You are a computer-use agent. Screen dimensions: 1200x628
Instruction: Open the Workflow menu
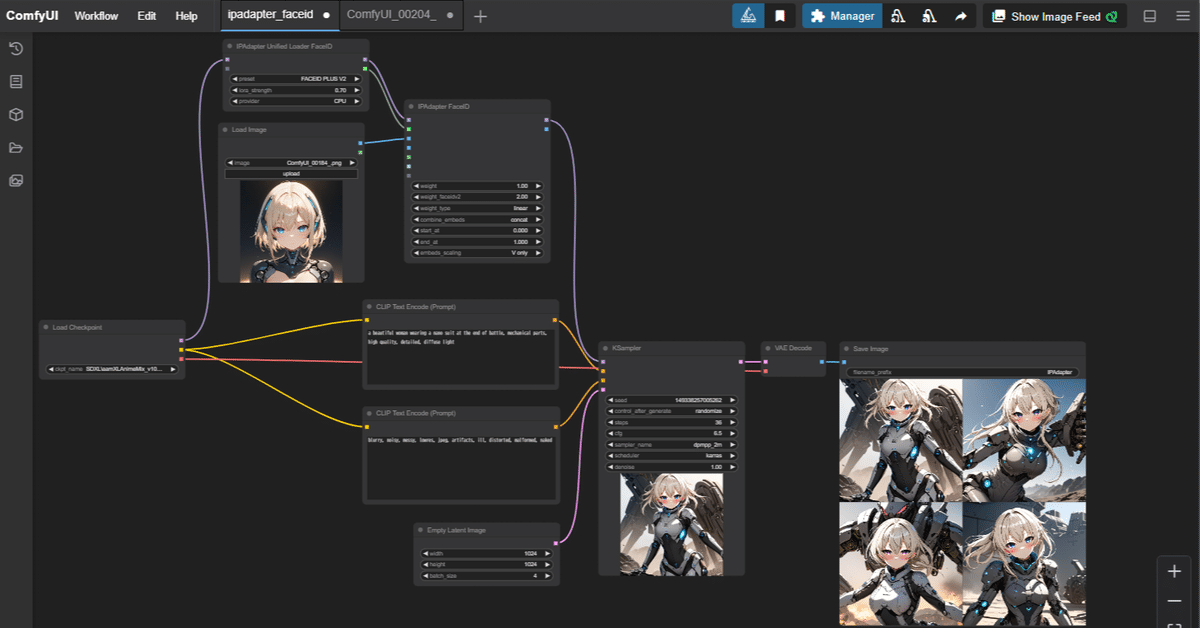(96, 16)
